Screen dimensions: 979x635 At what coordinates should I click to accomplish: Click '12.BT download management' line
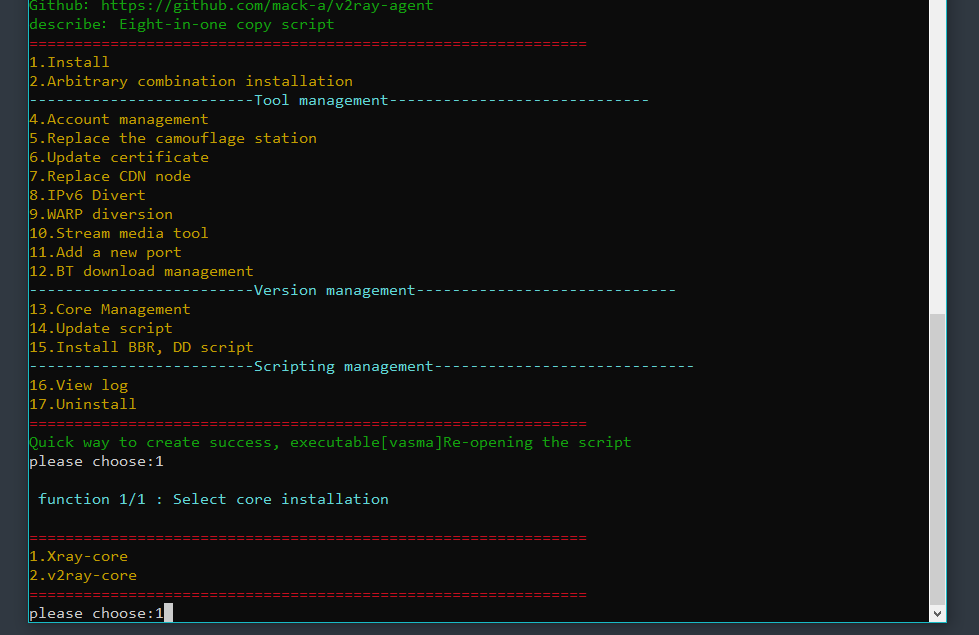(141, 271)
